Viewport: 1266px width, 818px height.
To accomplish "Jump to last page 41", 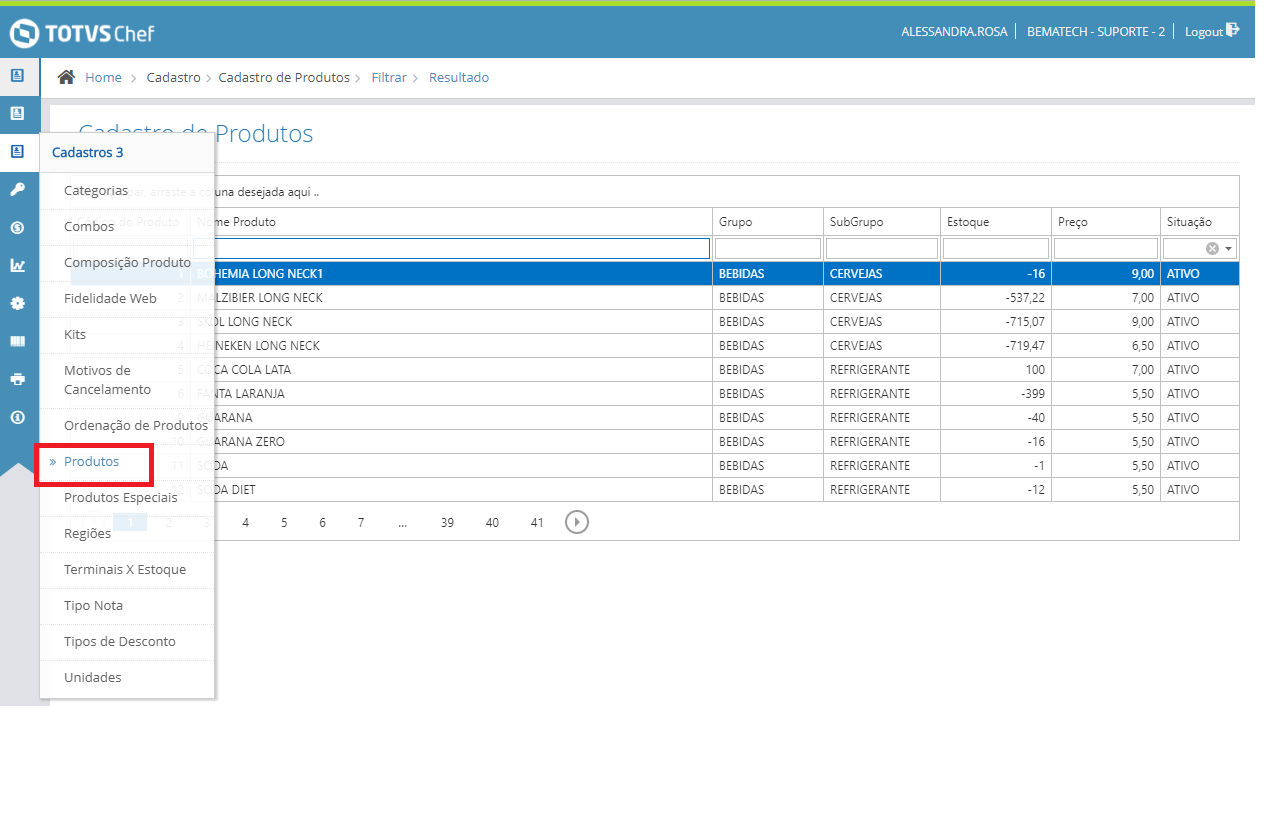I will coord(537,522).
